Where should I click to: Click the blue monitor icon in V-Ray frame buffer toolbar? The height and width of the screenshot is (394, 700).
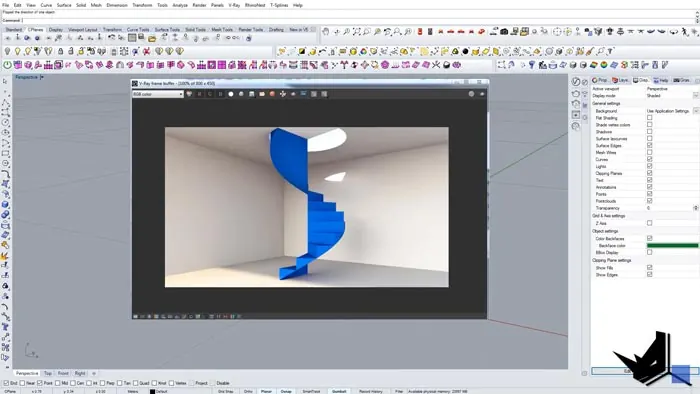click(303, 94)
